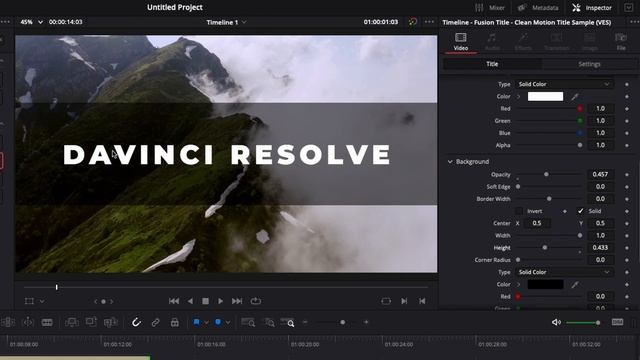The width and height of the screenshot is (640, 360).
Task: Open the Background Type Solid Color dropdown
Action: point(564,272)
